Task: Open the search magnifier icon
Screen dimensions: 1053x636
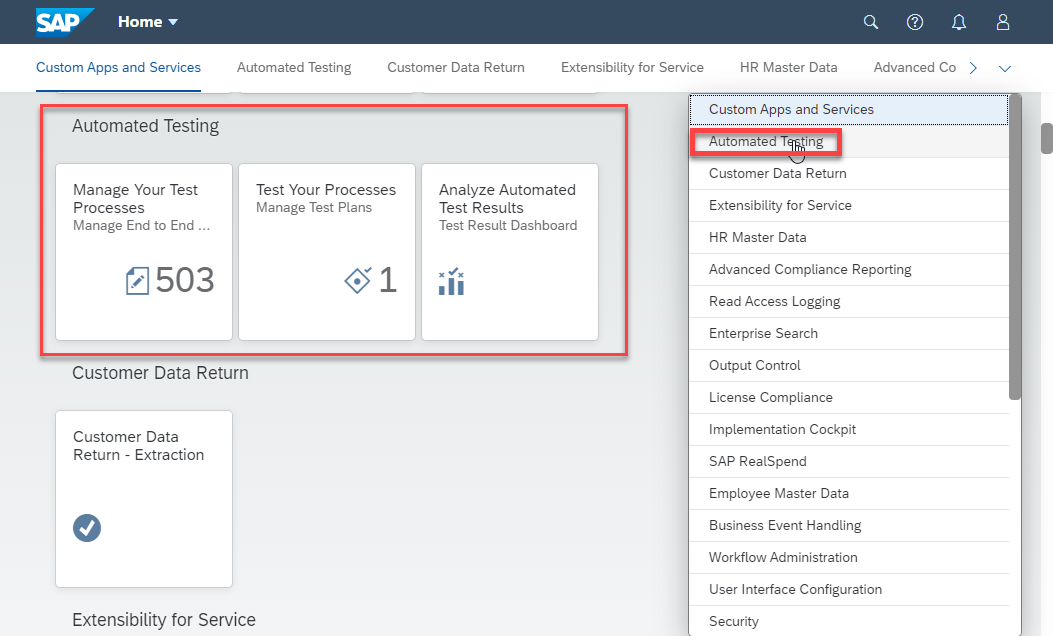Action: click(x=870, y=22)
